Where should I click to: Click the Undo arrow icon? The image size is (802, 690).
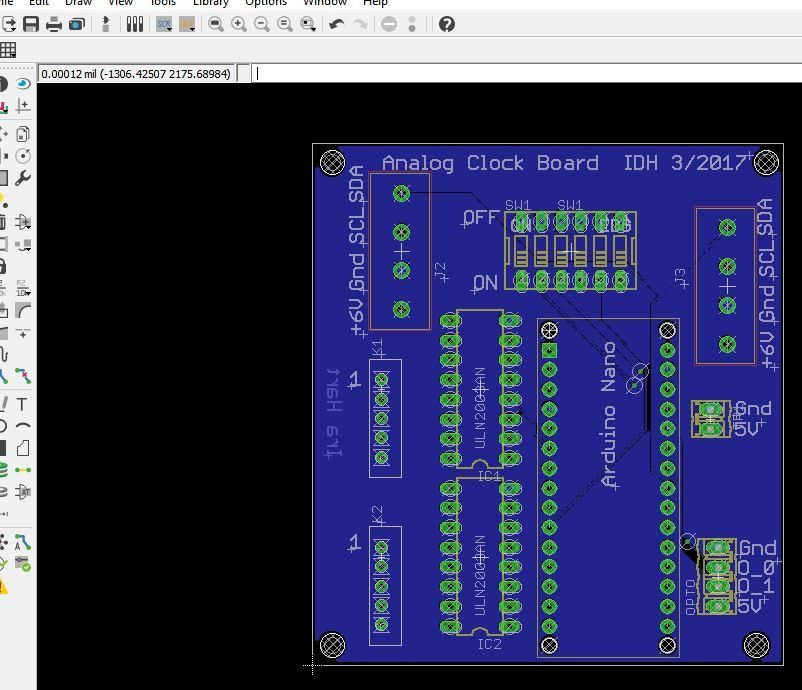[x=337, y=24]
